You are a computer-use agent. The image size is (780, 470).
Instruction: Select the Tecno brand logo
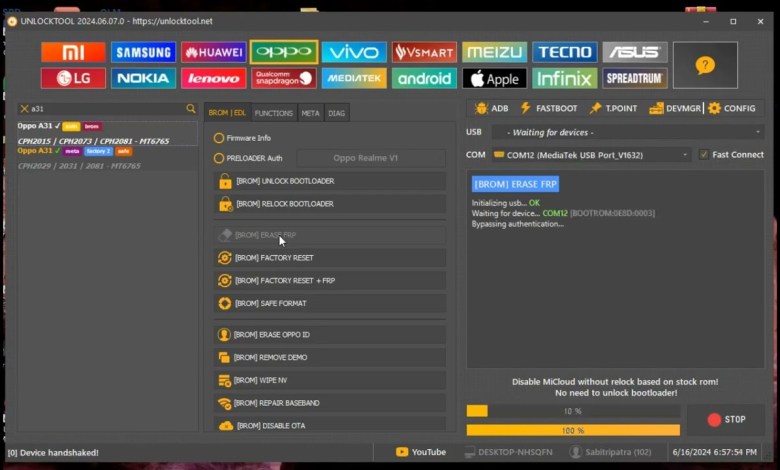pyautogui.click(x=565, y=52)
